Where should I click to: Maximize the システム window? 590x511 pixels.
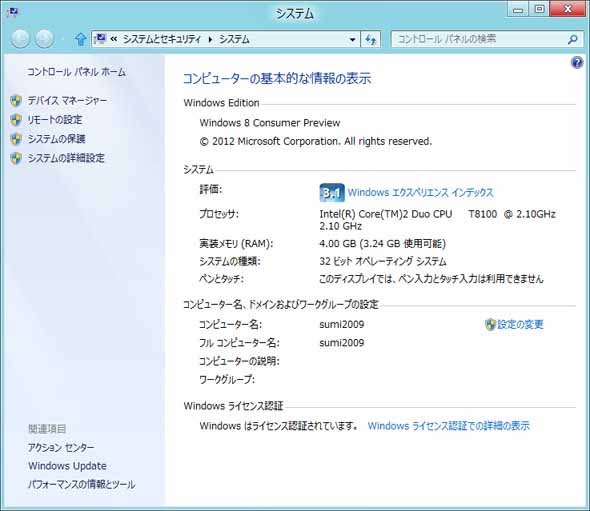click(539, 9)
